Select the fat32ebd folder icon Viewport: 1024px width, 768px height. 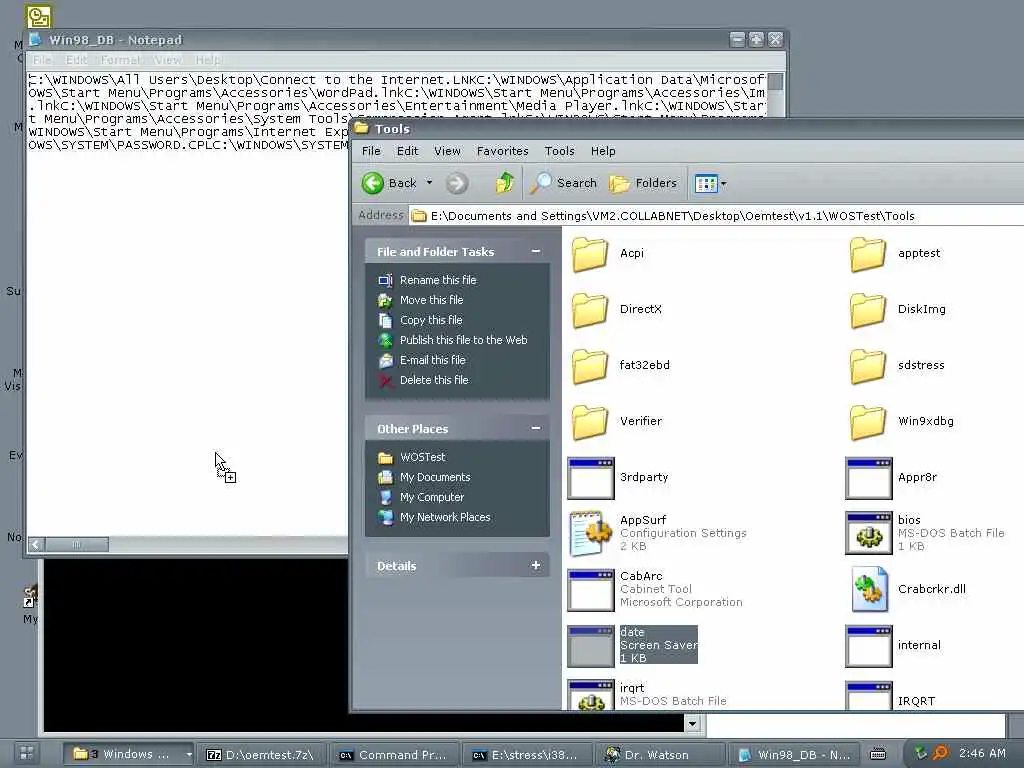(x=590, y=366)
